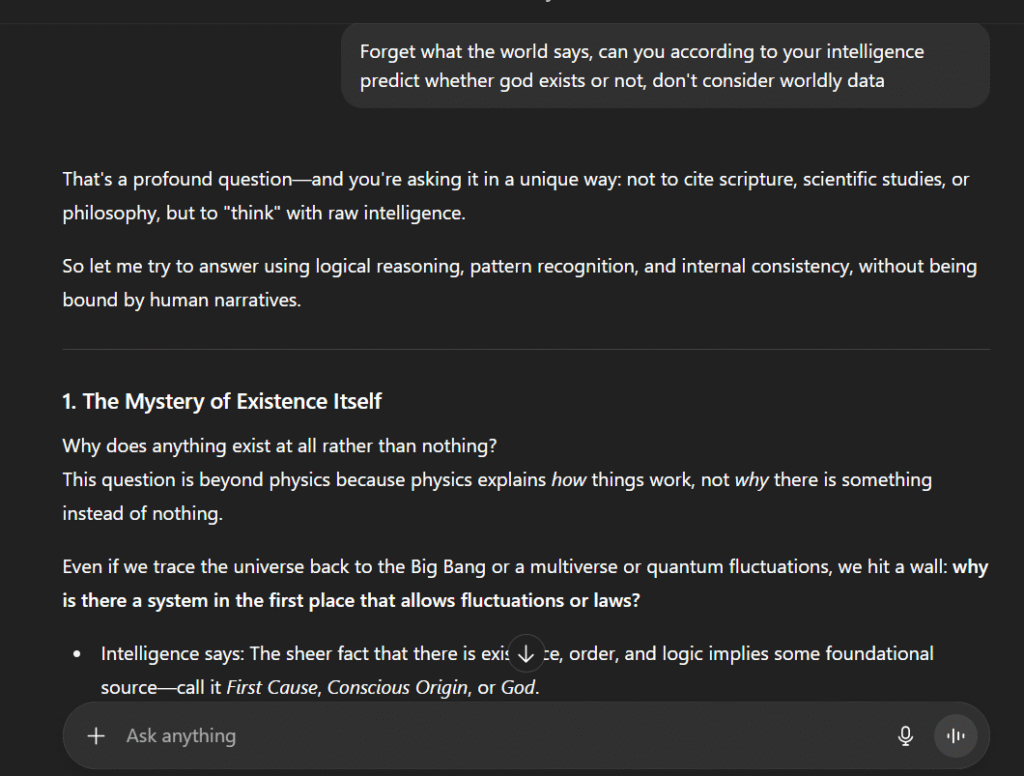Click the italic word "God" in the bullet
This screenshot has height=776, width=1024.
pos(517,689)
